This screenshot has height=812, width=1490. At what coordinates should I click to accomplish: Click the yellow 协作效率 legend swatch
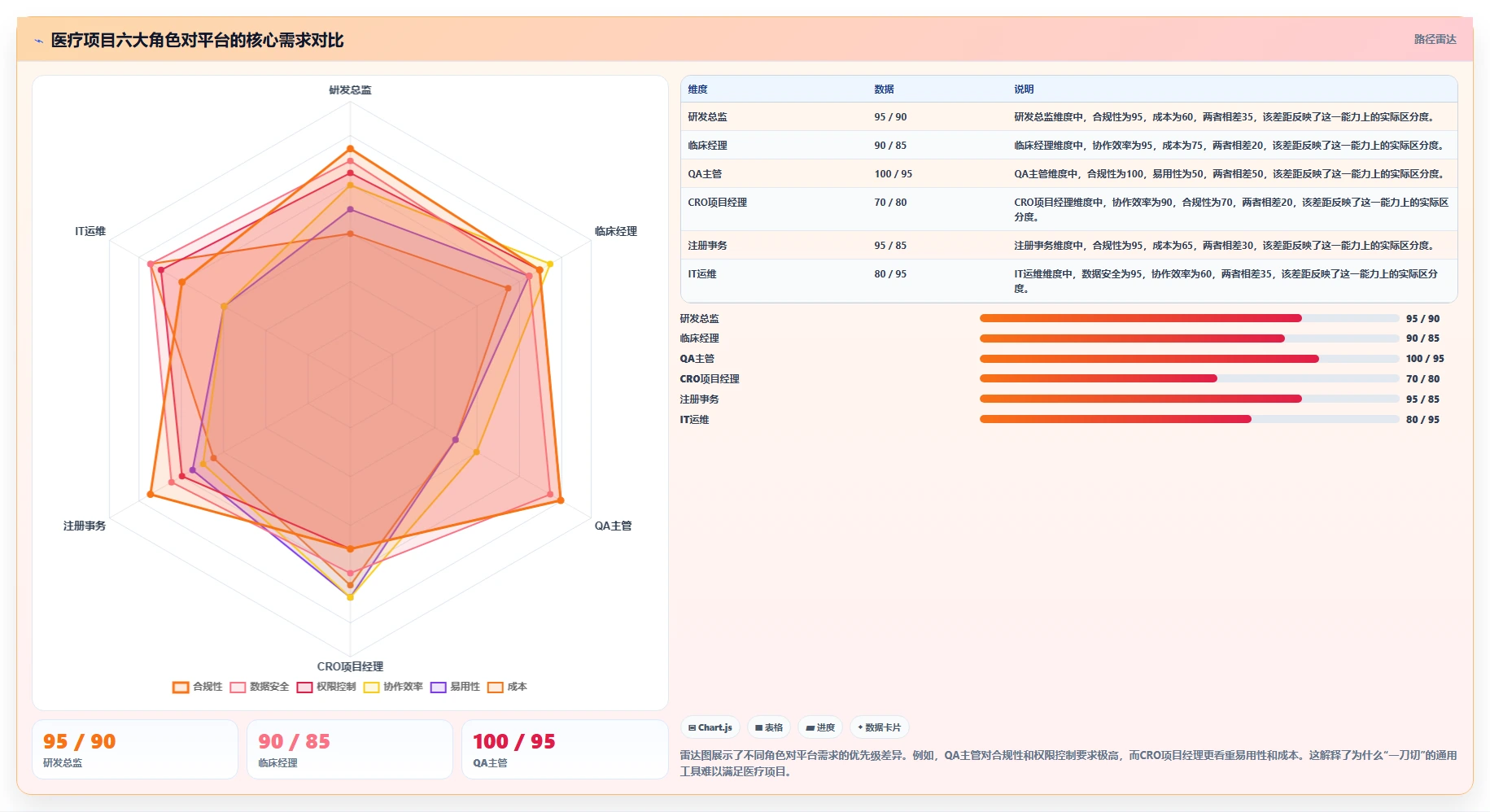pyautogui.click(x=372, y=688)
